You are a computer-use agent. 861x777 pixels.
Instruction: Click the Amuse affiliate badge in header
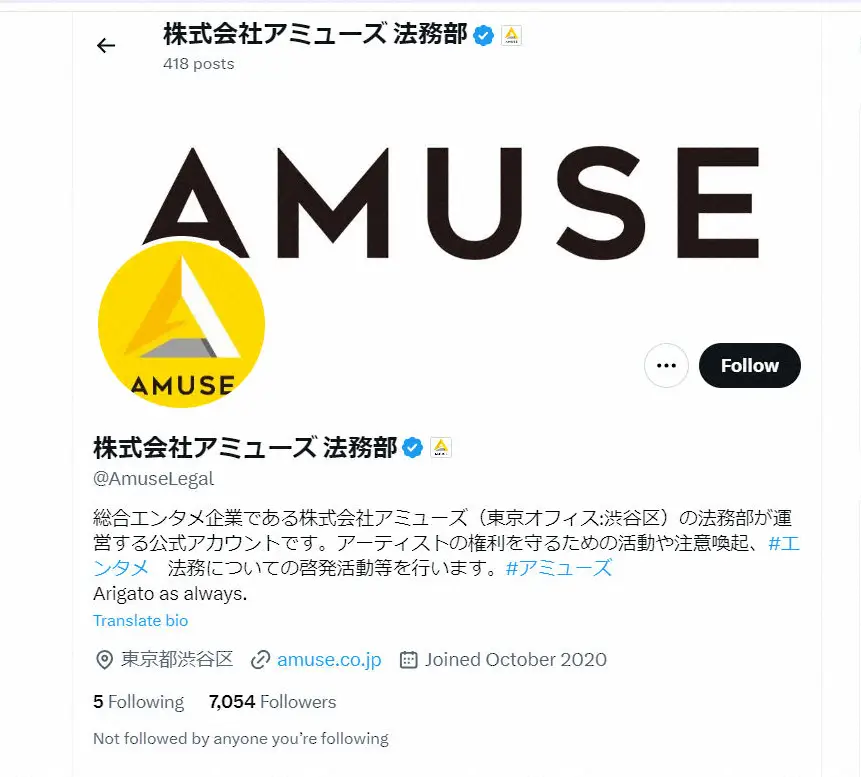point(511,36)
